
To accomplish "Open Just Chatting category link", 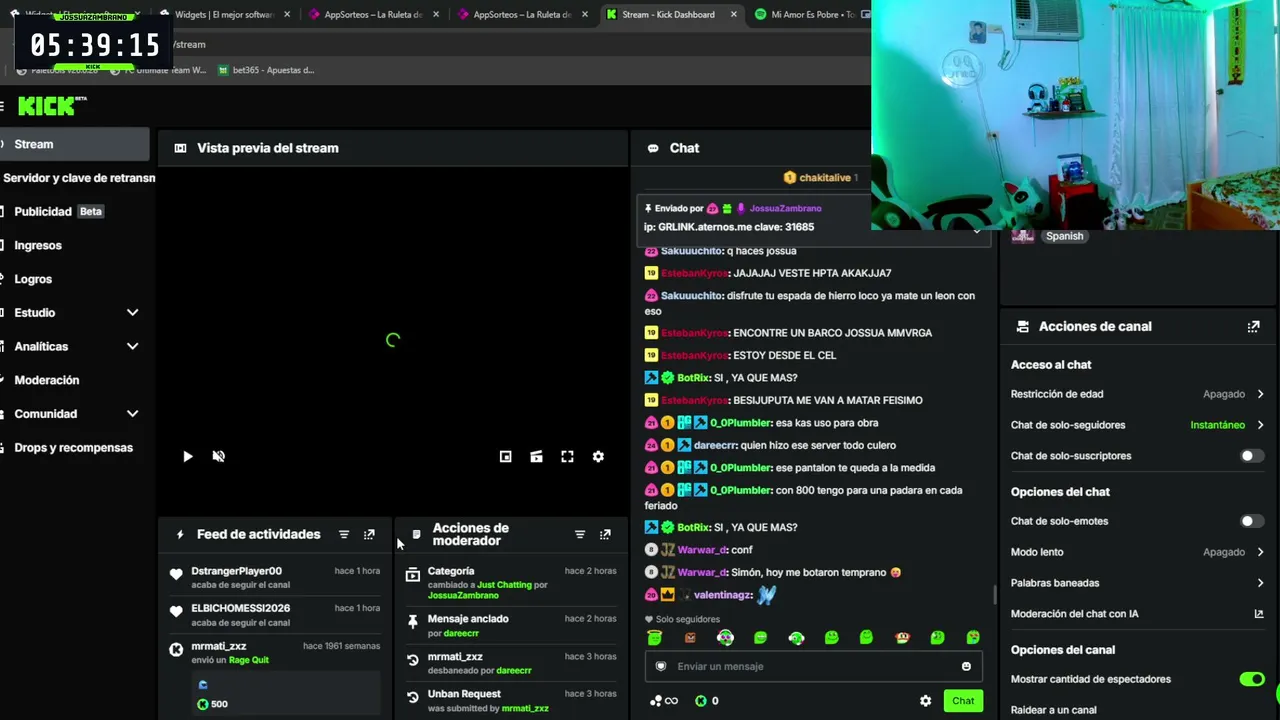I will [505, 584].
